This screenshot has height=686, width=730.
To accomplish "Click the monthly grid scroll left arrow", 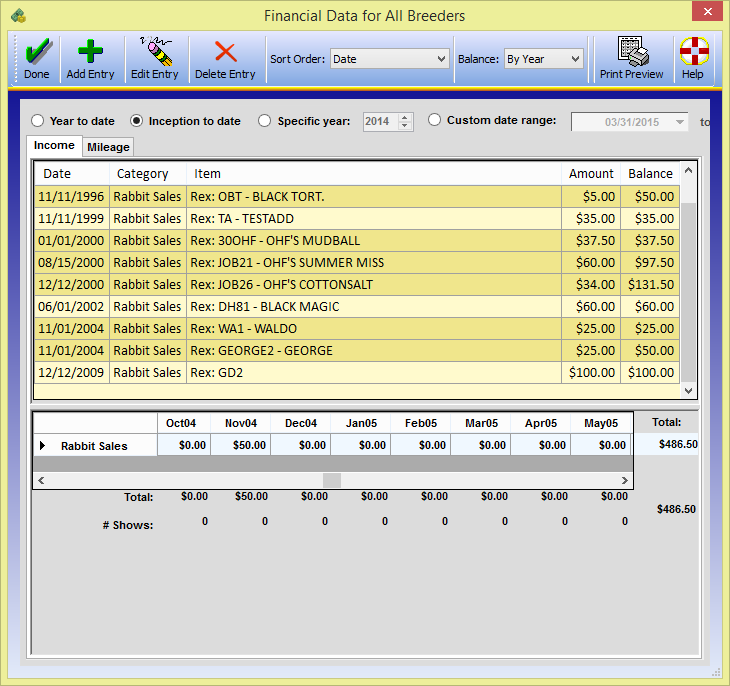I will (x=41, y=480).
